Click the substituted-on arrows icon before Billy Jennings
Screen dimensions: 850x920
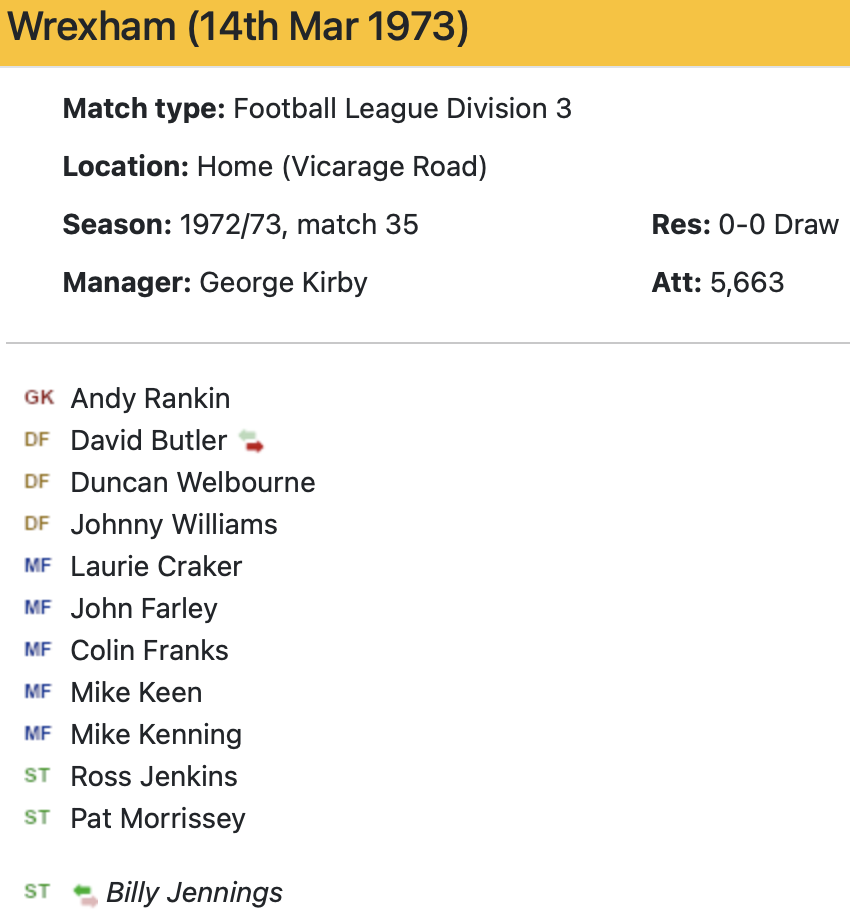coord(85,892)
